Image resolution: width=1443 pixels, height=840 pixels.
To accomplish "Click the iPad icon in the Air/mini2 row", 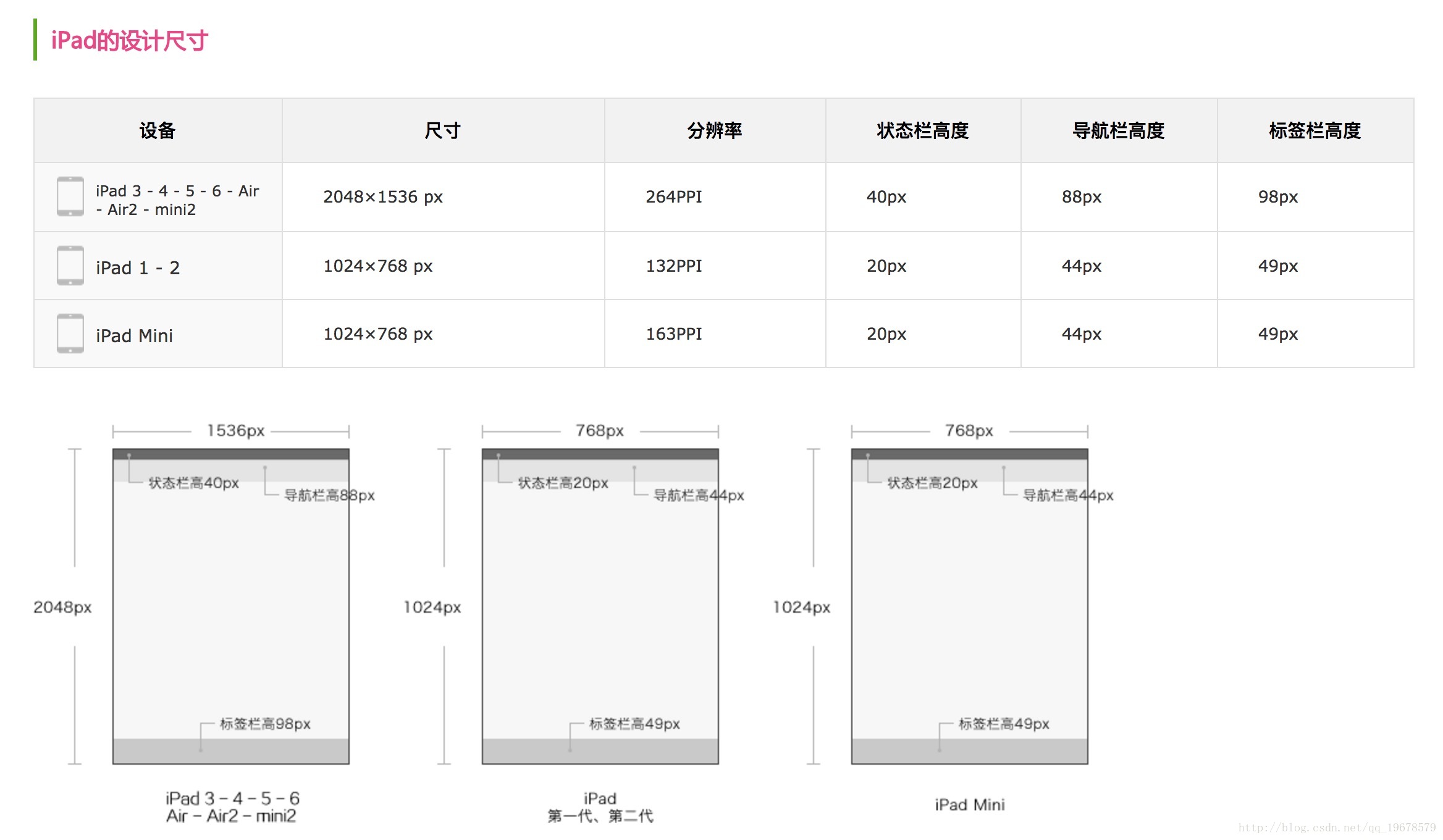I will [70, 196].
